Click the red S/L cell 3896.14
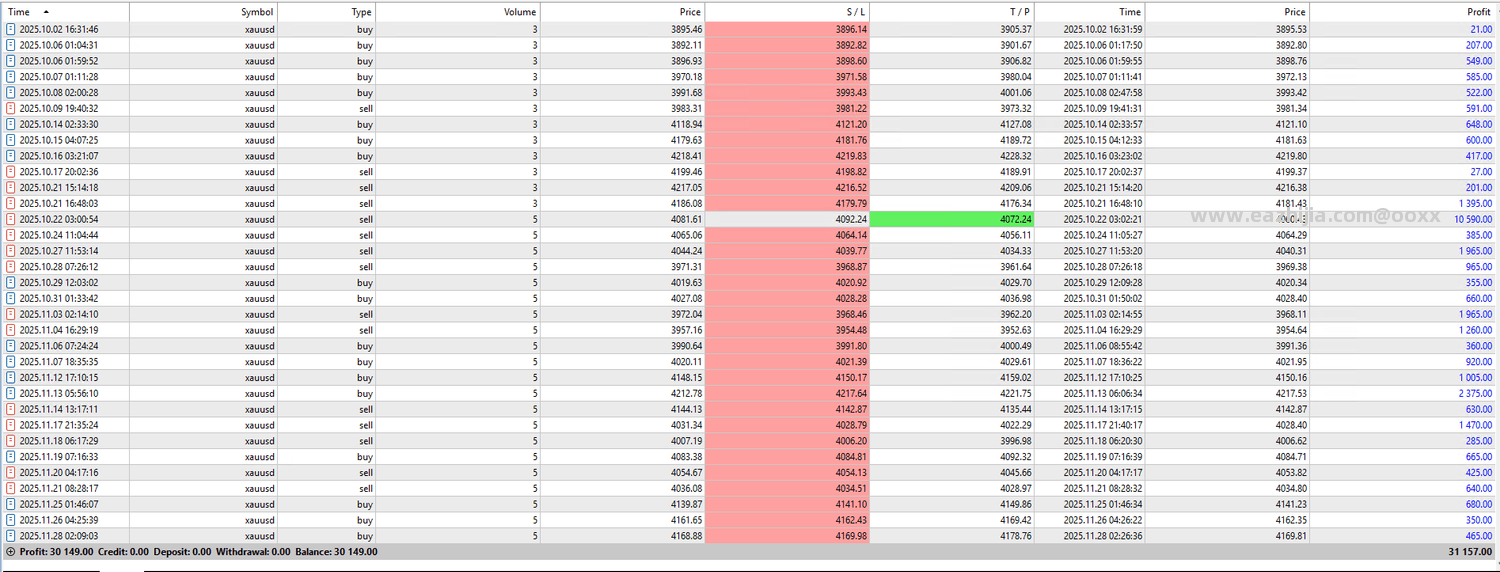This screenshot has width=1500, height=572. (x=787, y=29)
